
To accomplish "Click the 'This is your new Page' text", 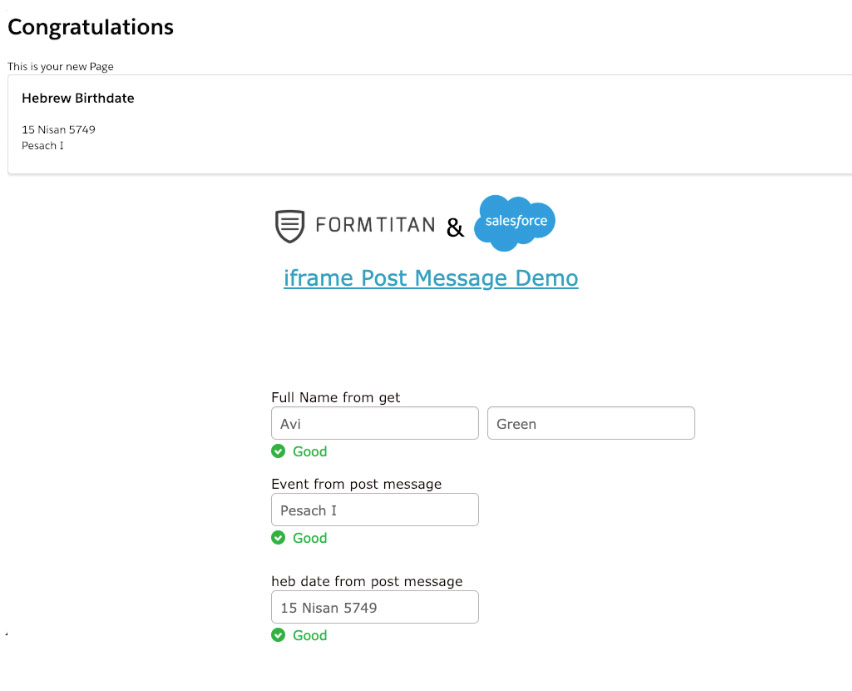I will click(61, 67).
